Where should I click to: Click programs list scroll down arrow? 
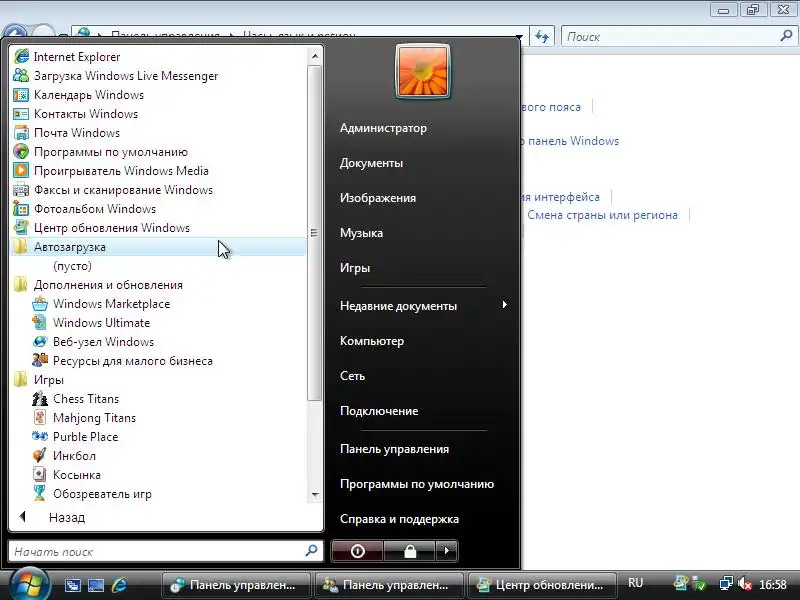pyautogui.click(x=315, y=494)
